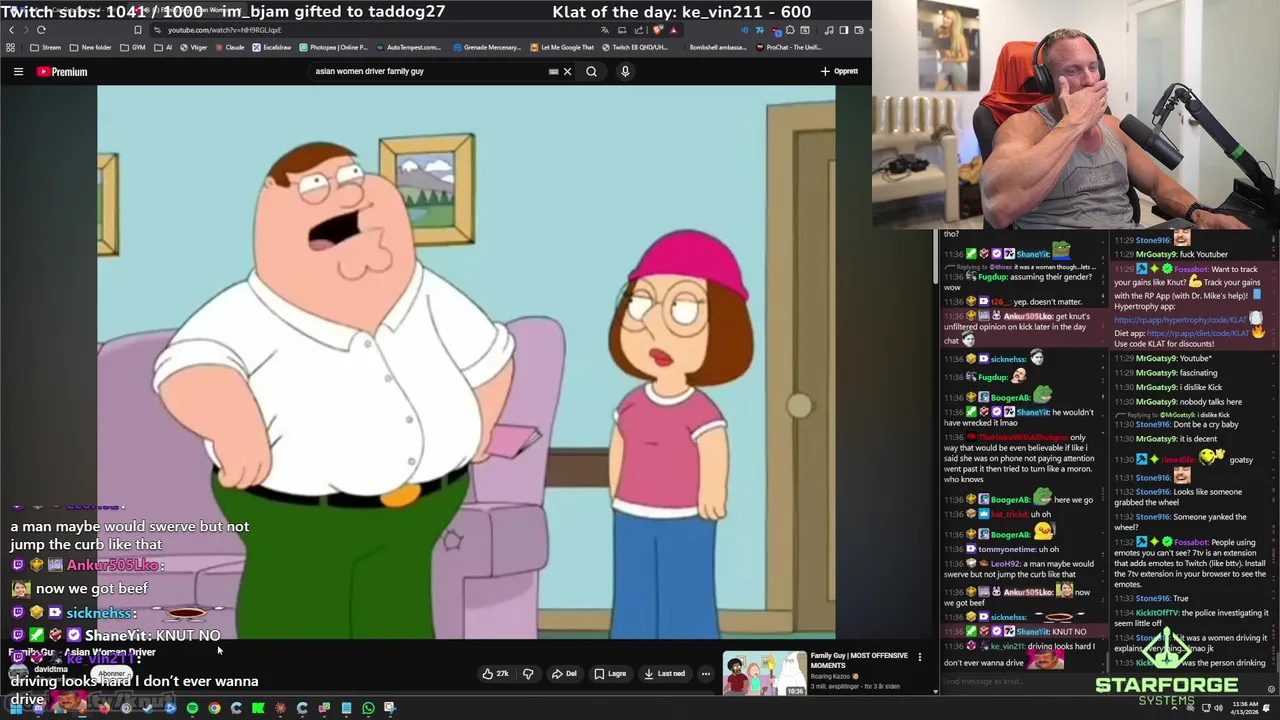The height and width of the screenshot is (720, 1280).
Task: Start voice search with the microphone icon
Action: pyautogui.click(x=625, y=72)
